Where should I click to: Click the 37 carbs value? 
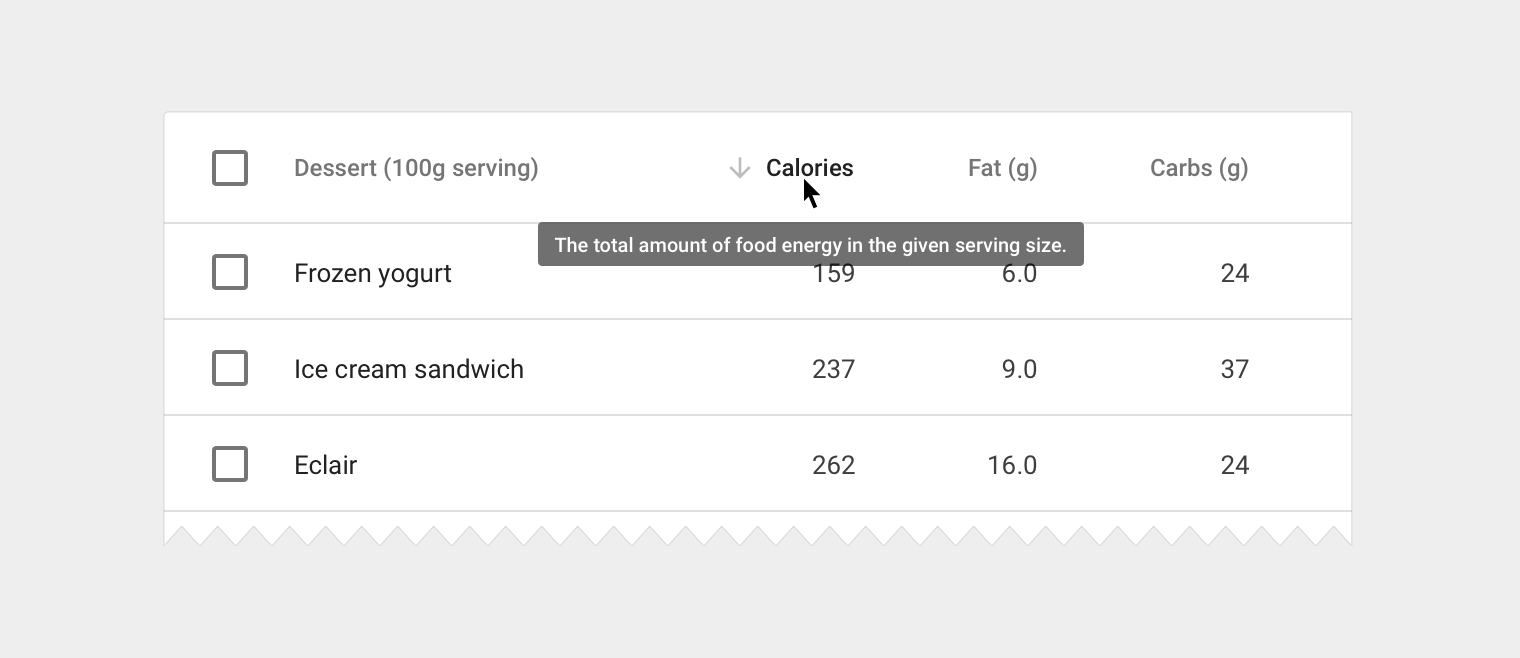click(x=1234, y=369)
